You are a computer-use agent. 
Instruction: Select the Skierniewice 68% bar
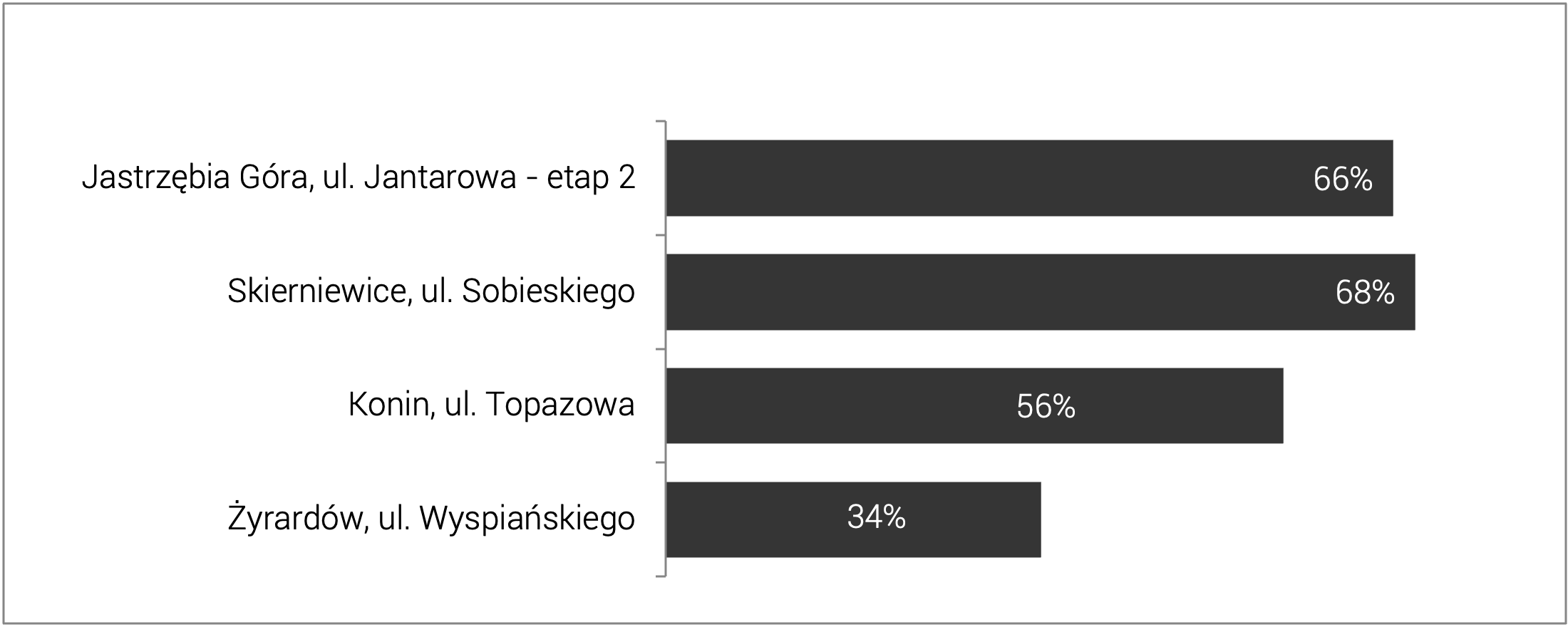click(1041, 292)
